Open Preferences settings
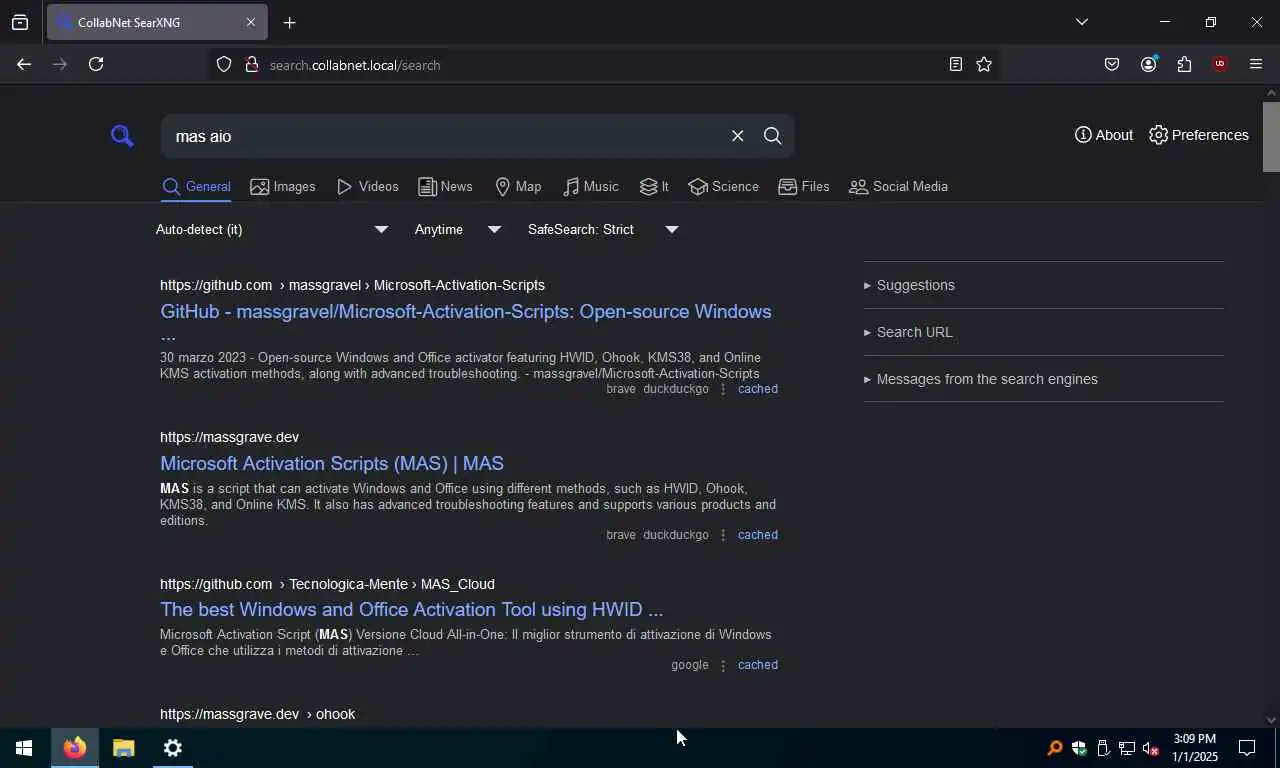1280x768 pixels. coord(1198,135)
